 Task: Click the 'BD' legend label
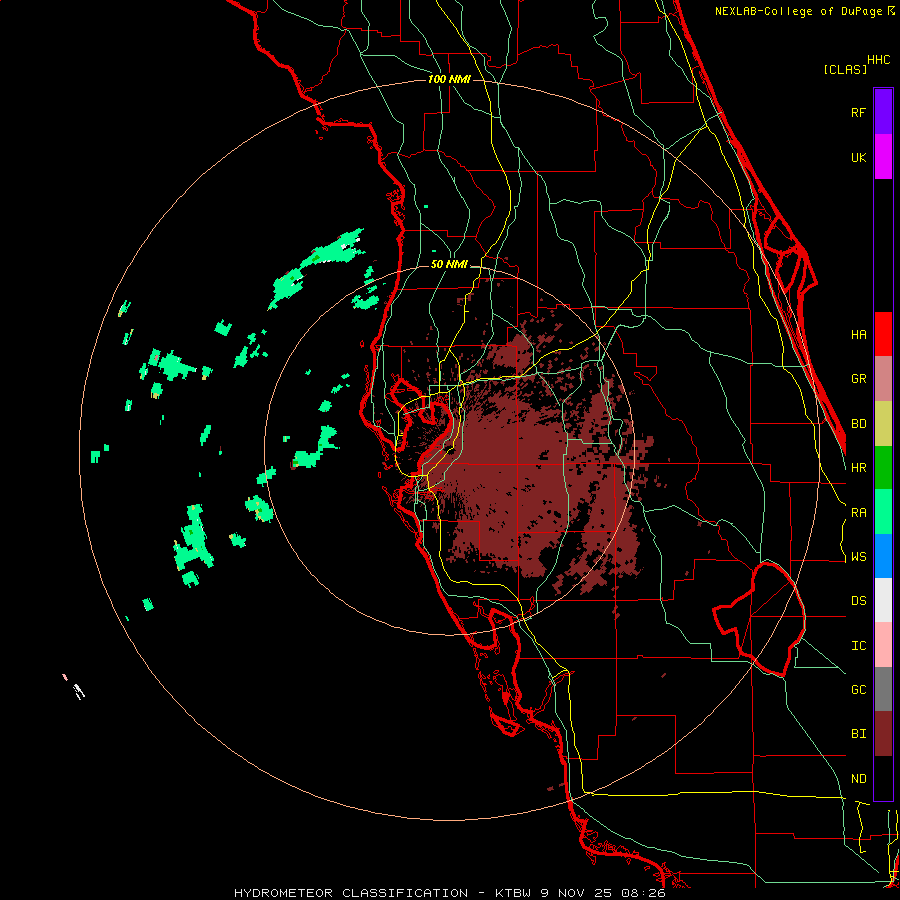[x=858, y=424]
